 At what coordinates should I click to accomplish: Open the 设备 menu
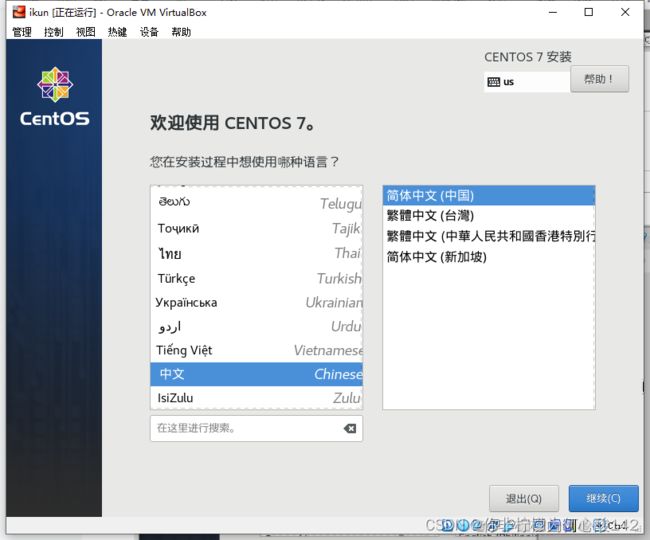pos(149,32)
